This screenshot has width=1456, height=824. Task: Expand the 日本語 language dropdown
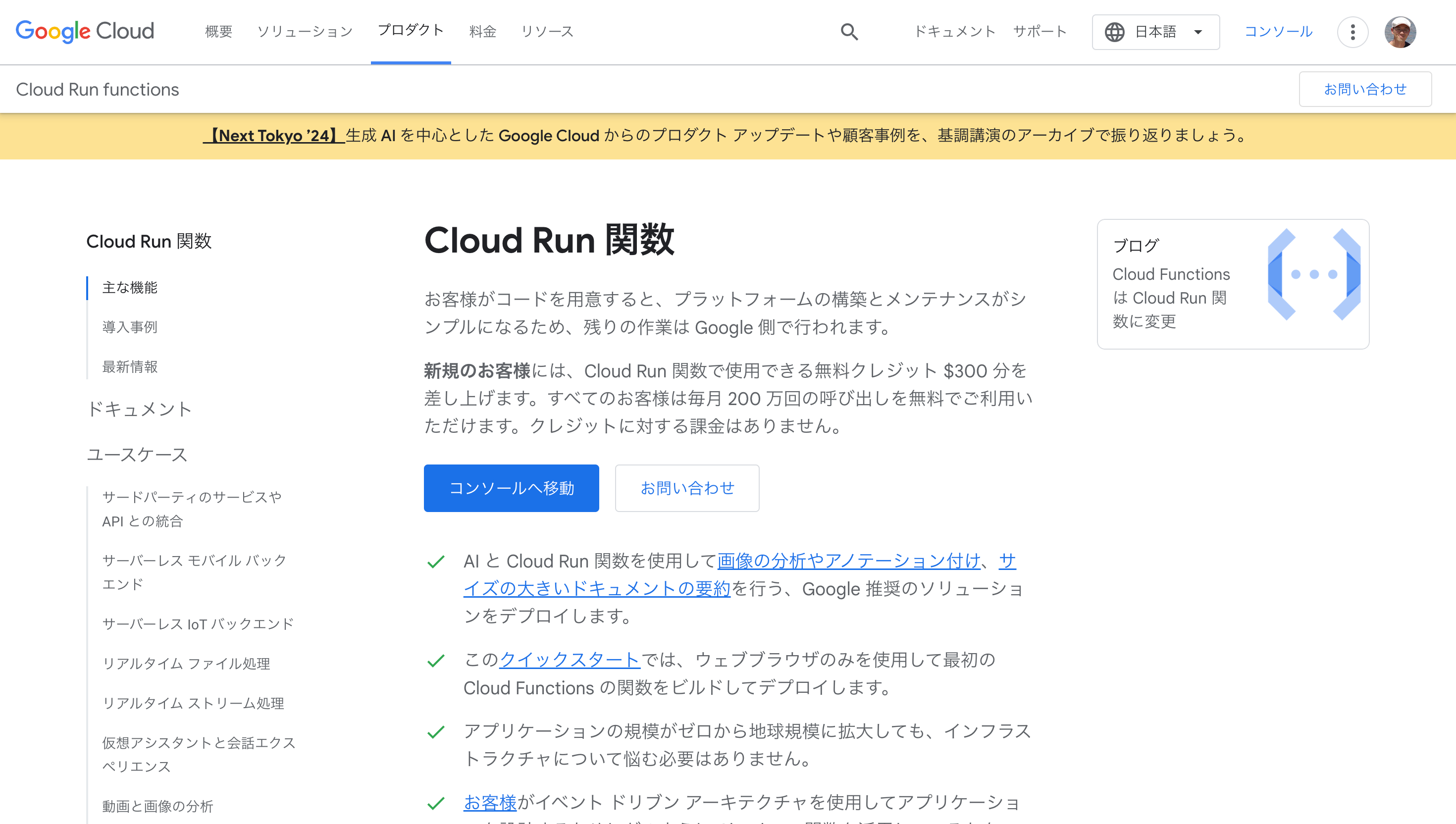pos(1155,32)
